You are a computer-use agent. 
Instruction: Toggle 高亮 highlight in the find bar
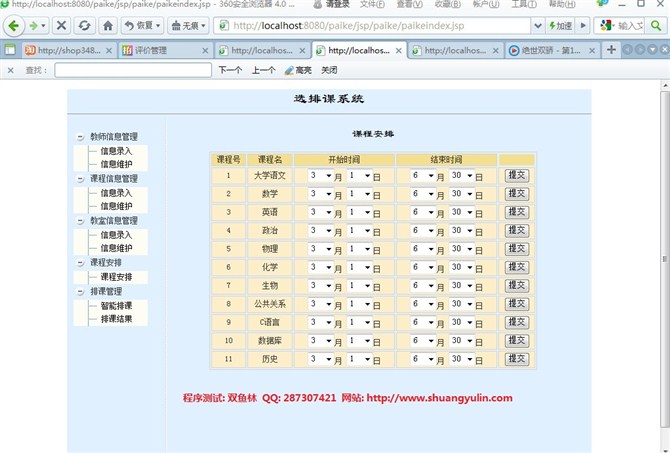[298, 70]
